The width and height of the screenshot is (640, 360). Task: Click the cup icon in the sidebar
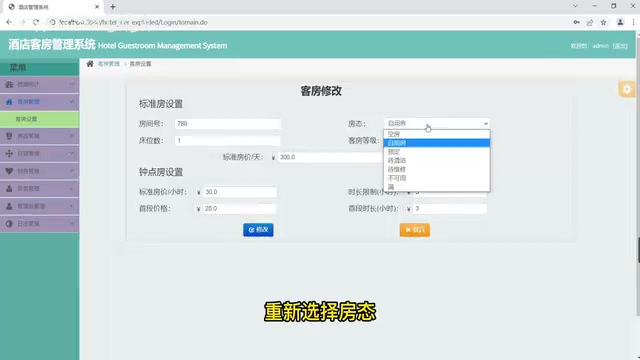click(x=9, y=136)
